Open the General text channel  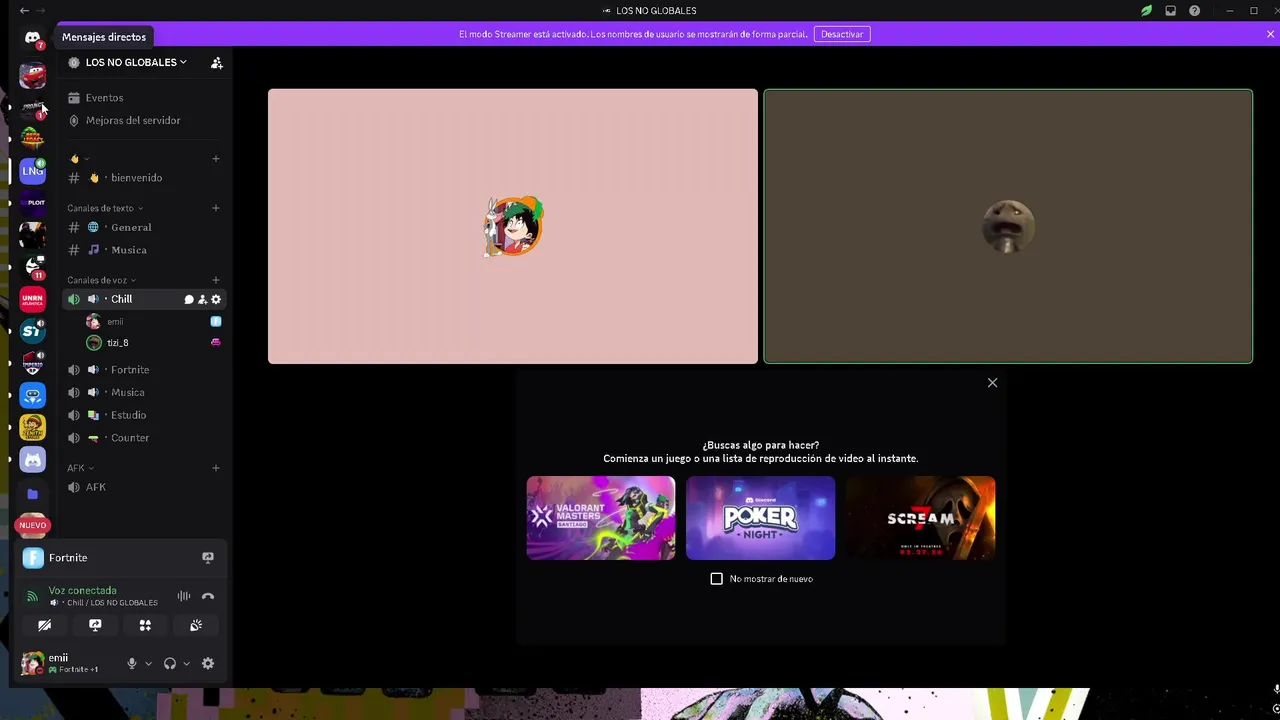tap(144, 227)
